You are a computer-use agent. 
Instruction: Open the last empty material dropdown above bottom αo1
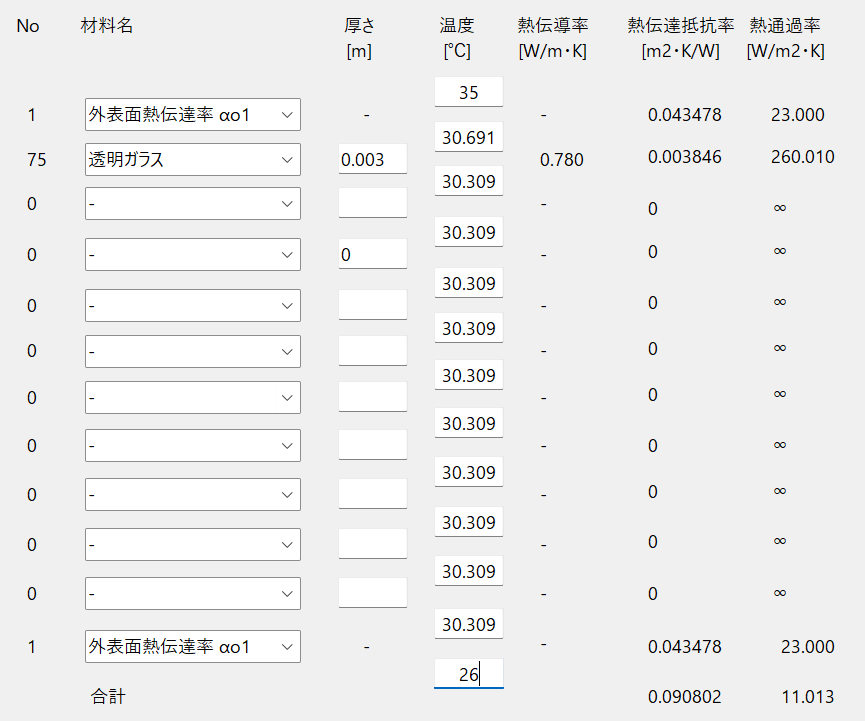pos(193,594)
